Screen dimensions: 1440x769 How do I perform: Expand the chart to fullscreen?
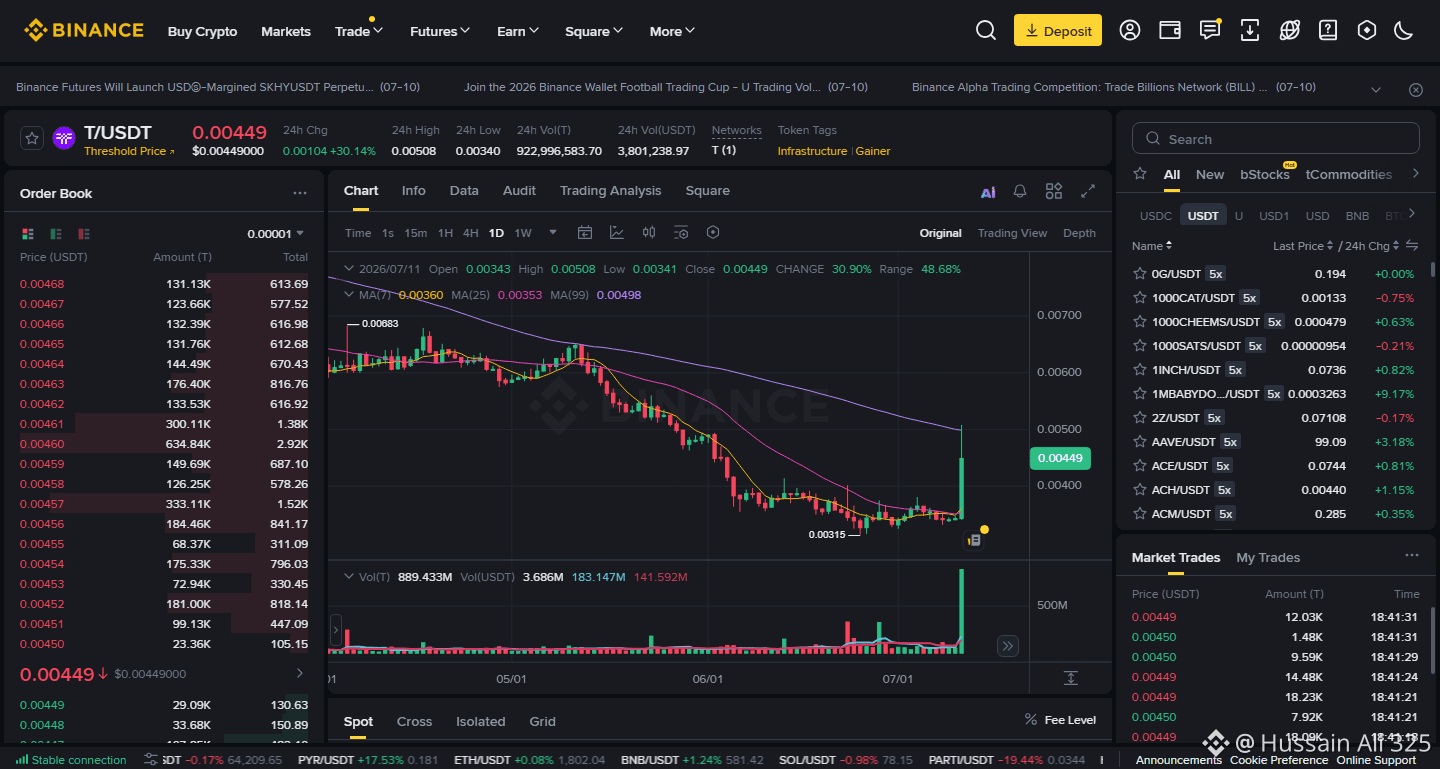pyautogui.click(x=1088, y=191)
